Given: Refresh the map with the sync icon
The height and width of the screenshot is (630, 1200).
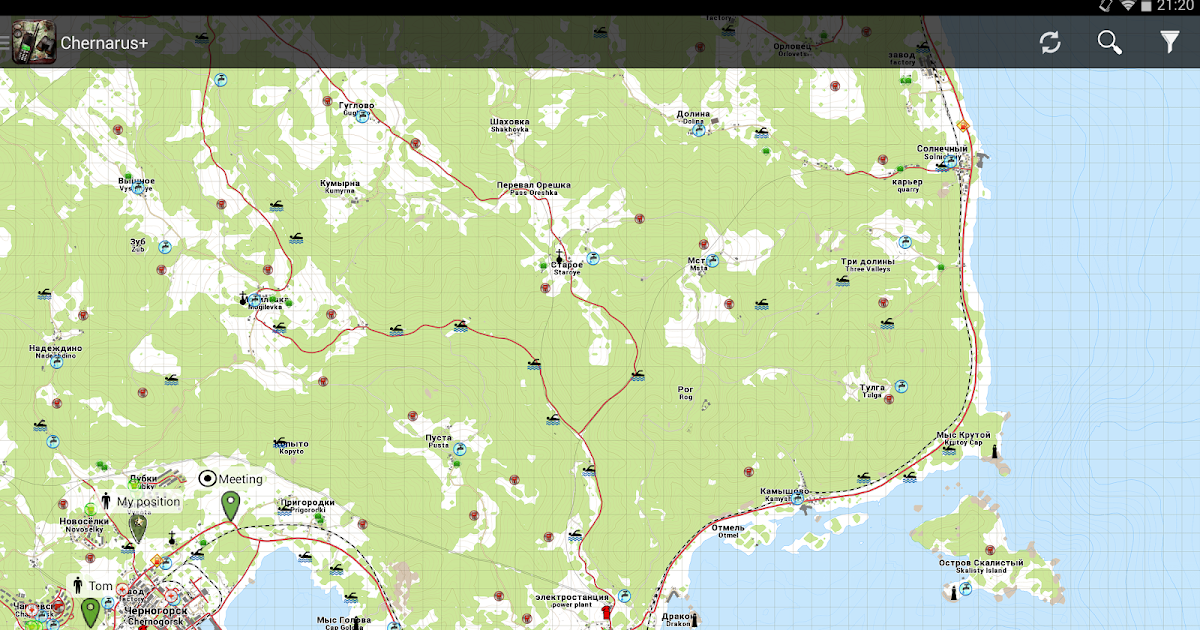Looking at the screenshot, I should pyautogui.click(x=1049, y=42).
